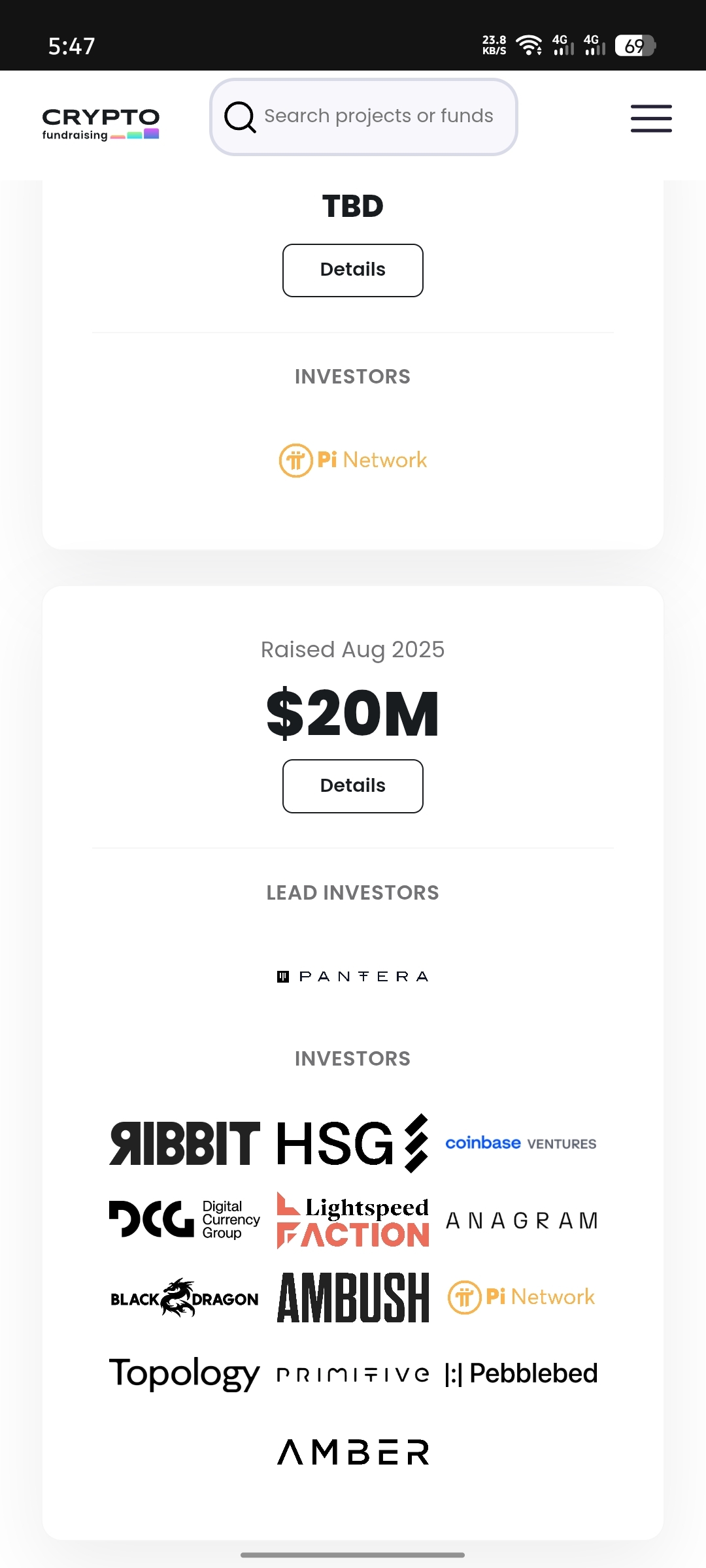The image size is (706, 1568).
Task: Select the Black Dragon logo
Action: click(x=184, y=1298)
